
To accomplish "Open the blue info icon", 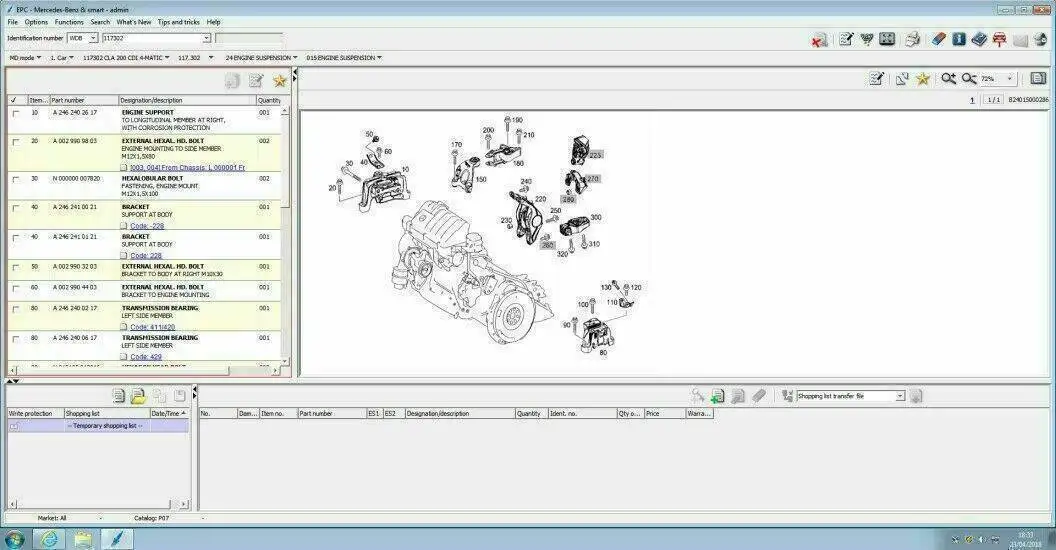I will click(x=959, y=39).
